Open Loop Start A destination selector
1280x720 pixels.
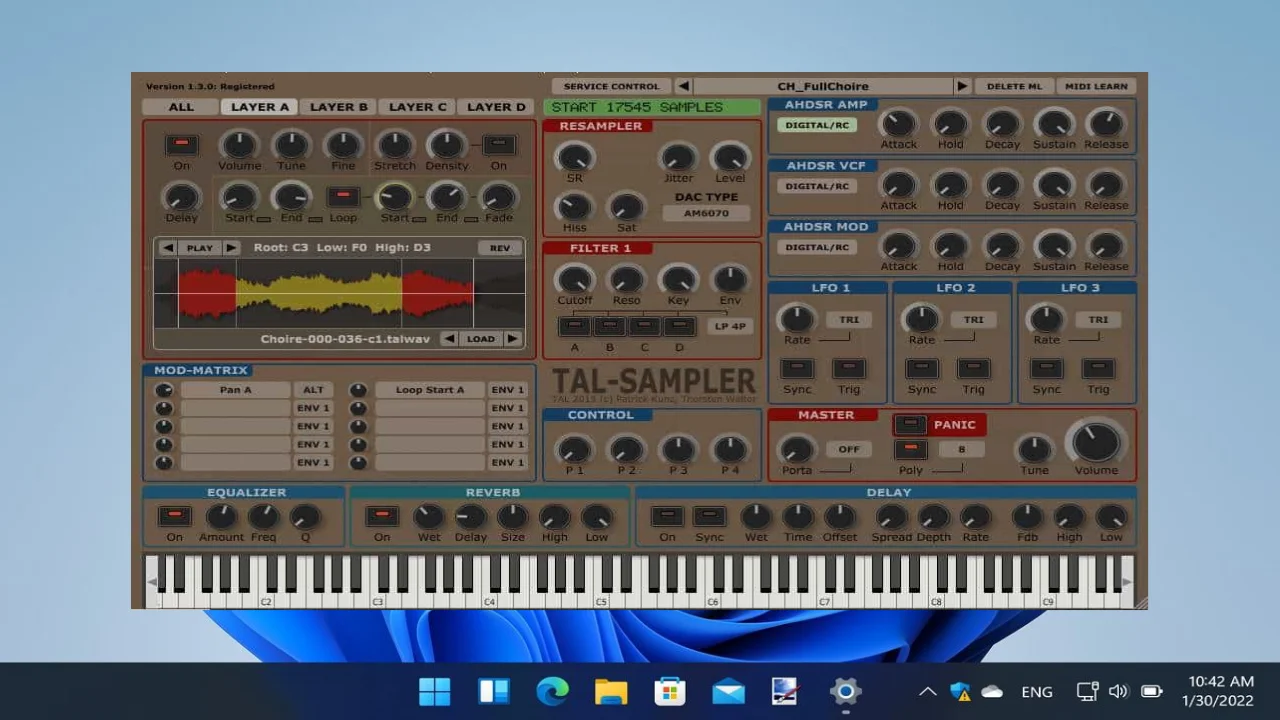pyautogui.click(x=430, y=390)
